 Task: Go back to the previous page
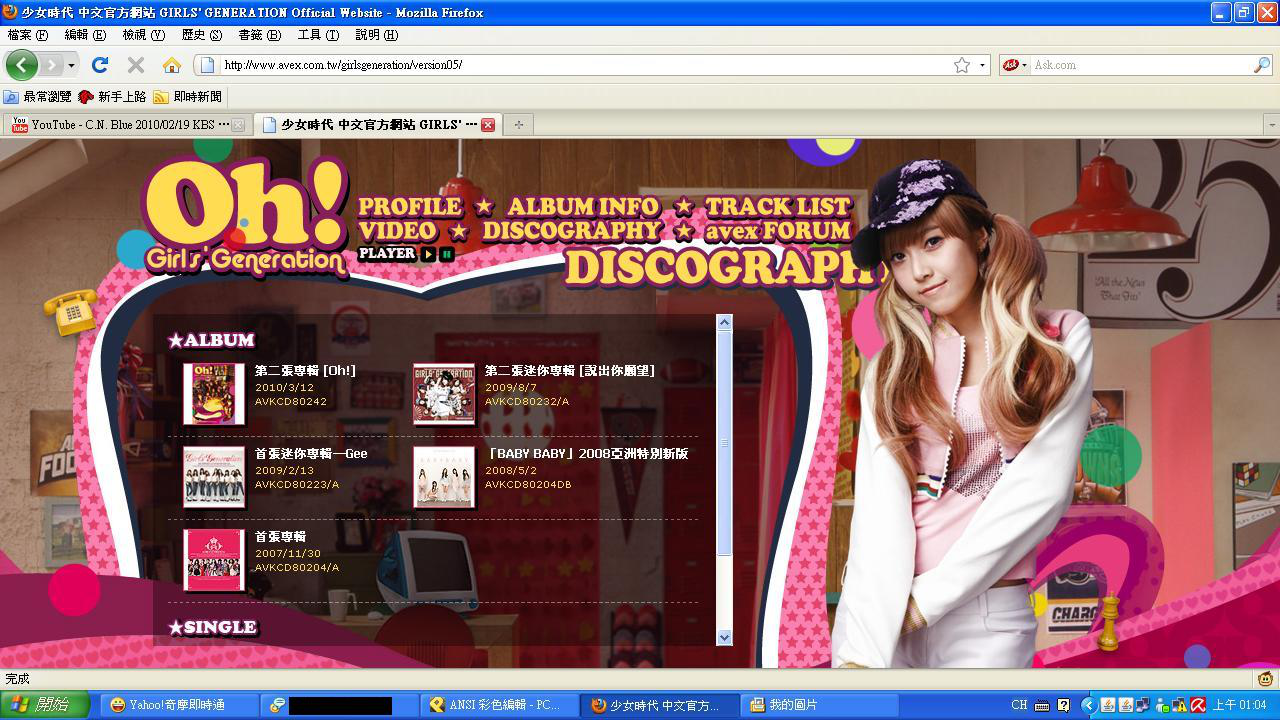click(21, 65)
